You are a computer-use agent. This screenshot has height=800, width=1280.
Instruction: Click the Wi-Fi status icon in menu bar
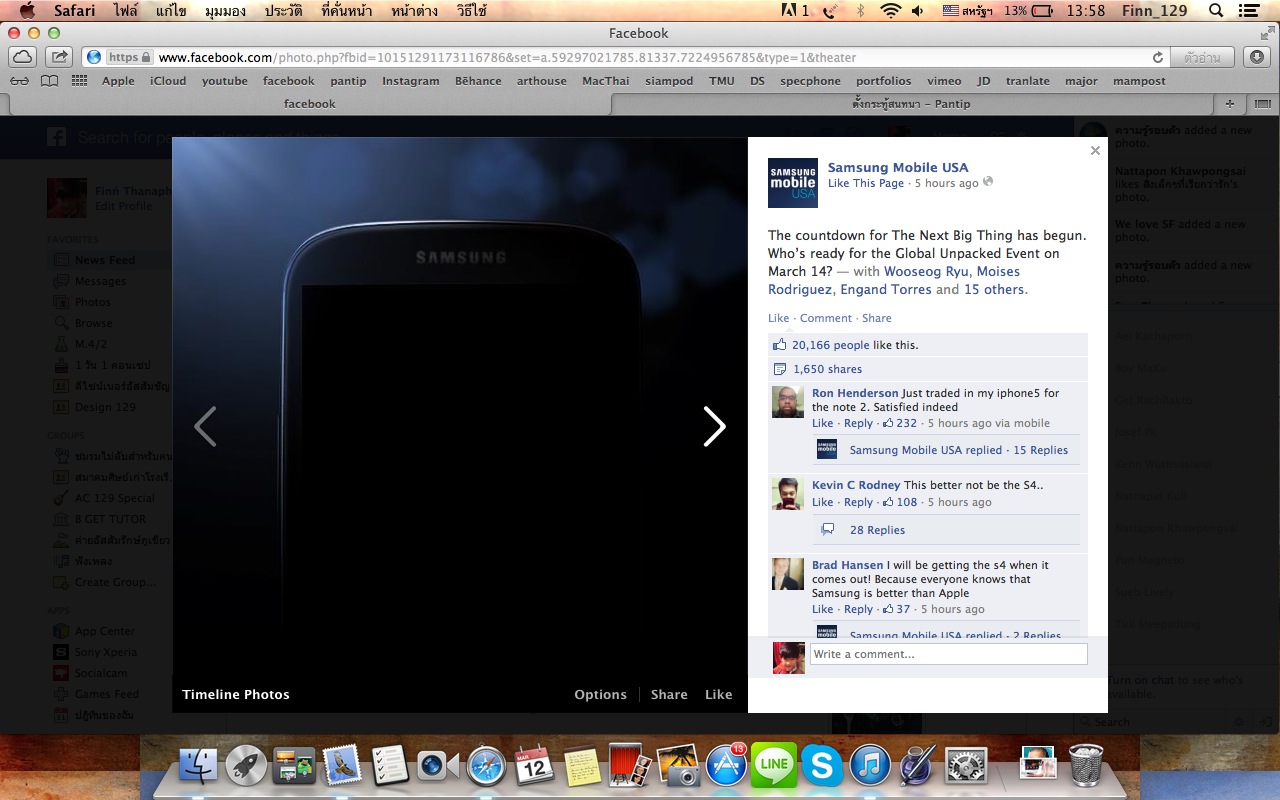pos(890,10)
